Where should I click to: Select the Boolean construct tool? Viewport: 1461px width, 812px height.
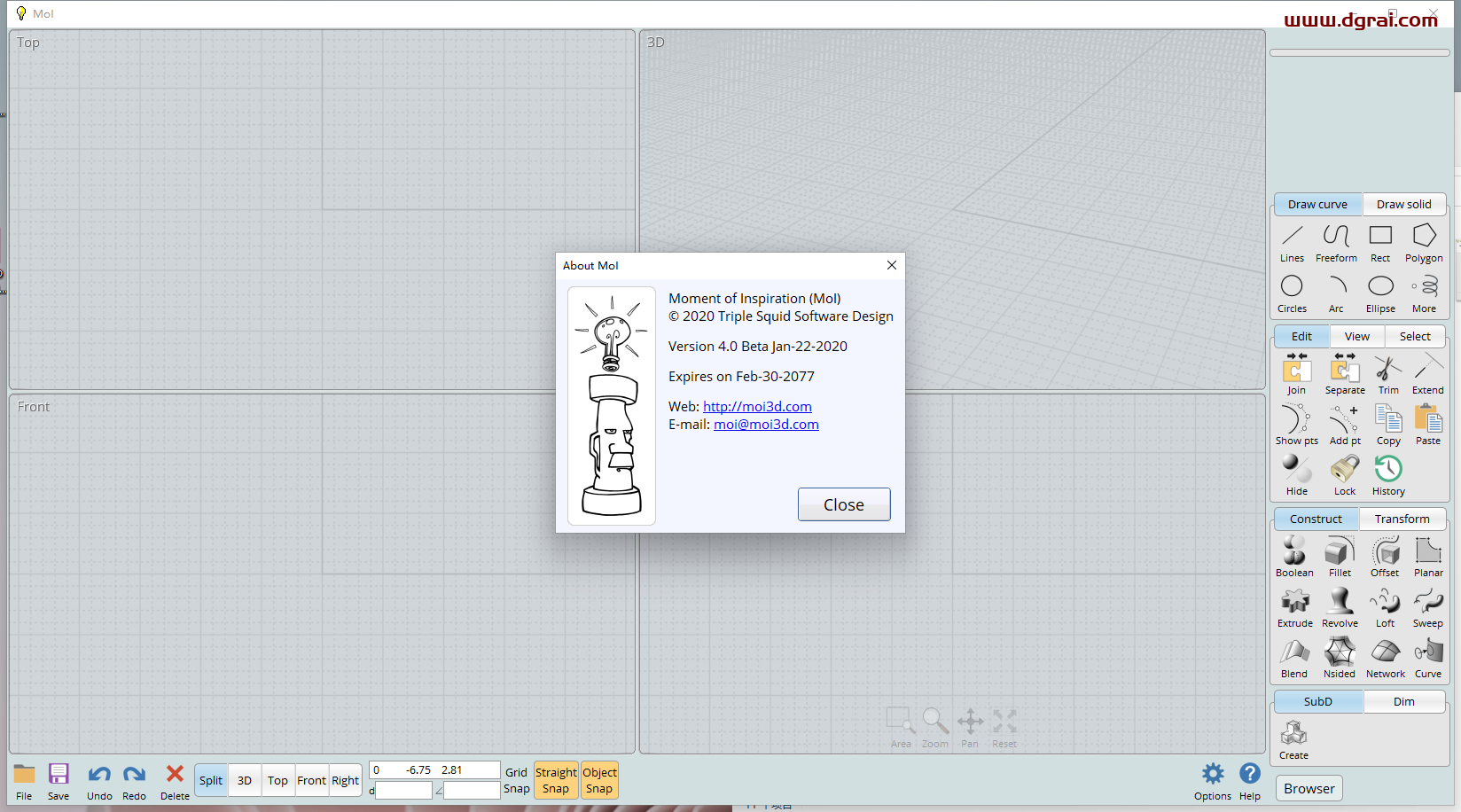pyautogui.click(x=1294, y=557)
